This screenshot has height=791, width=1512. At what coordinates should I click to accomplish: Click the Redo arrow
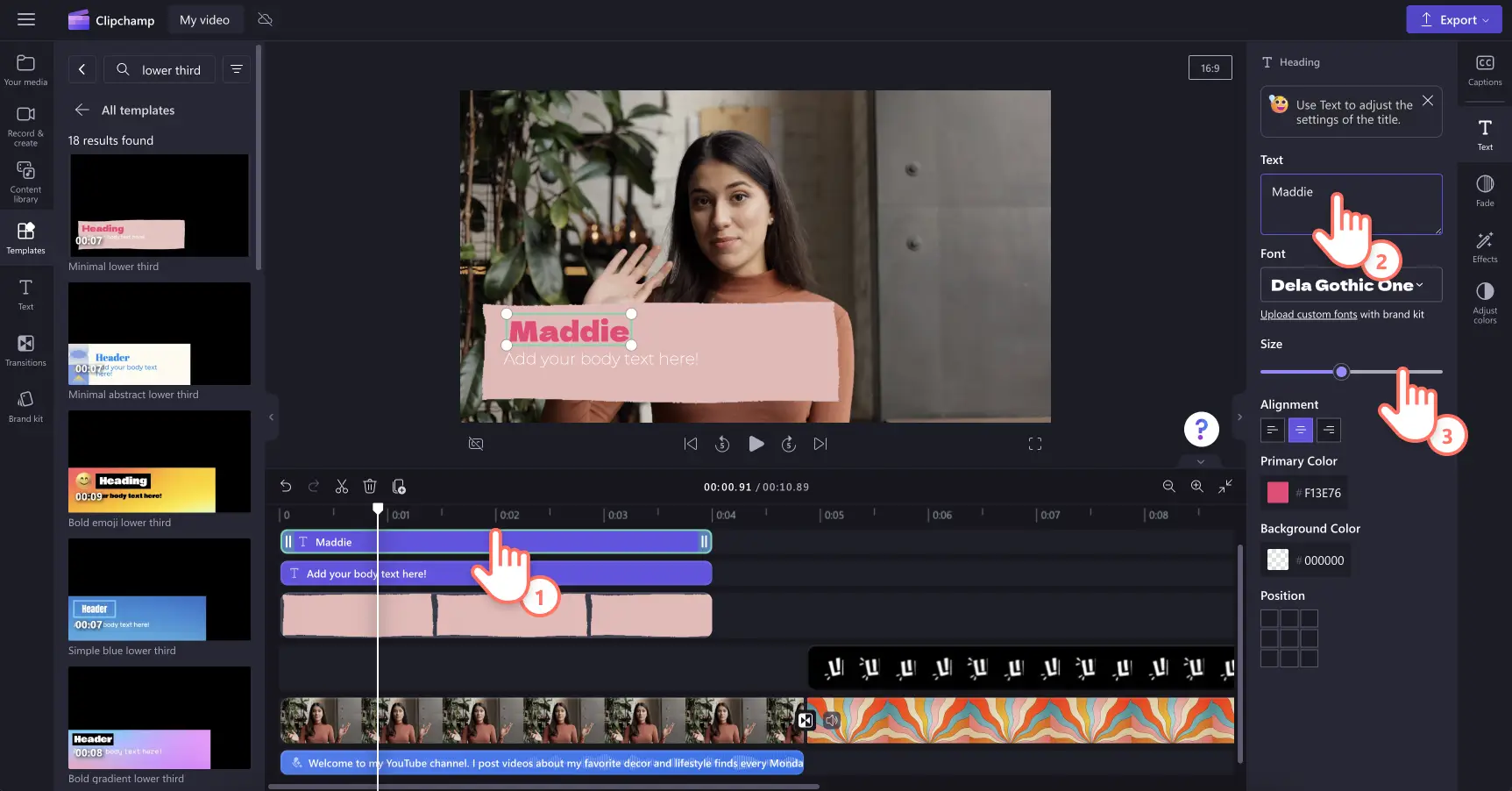click(314, 486)
